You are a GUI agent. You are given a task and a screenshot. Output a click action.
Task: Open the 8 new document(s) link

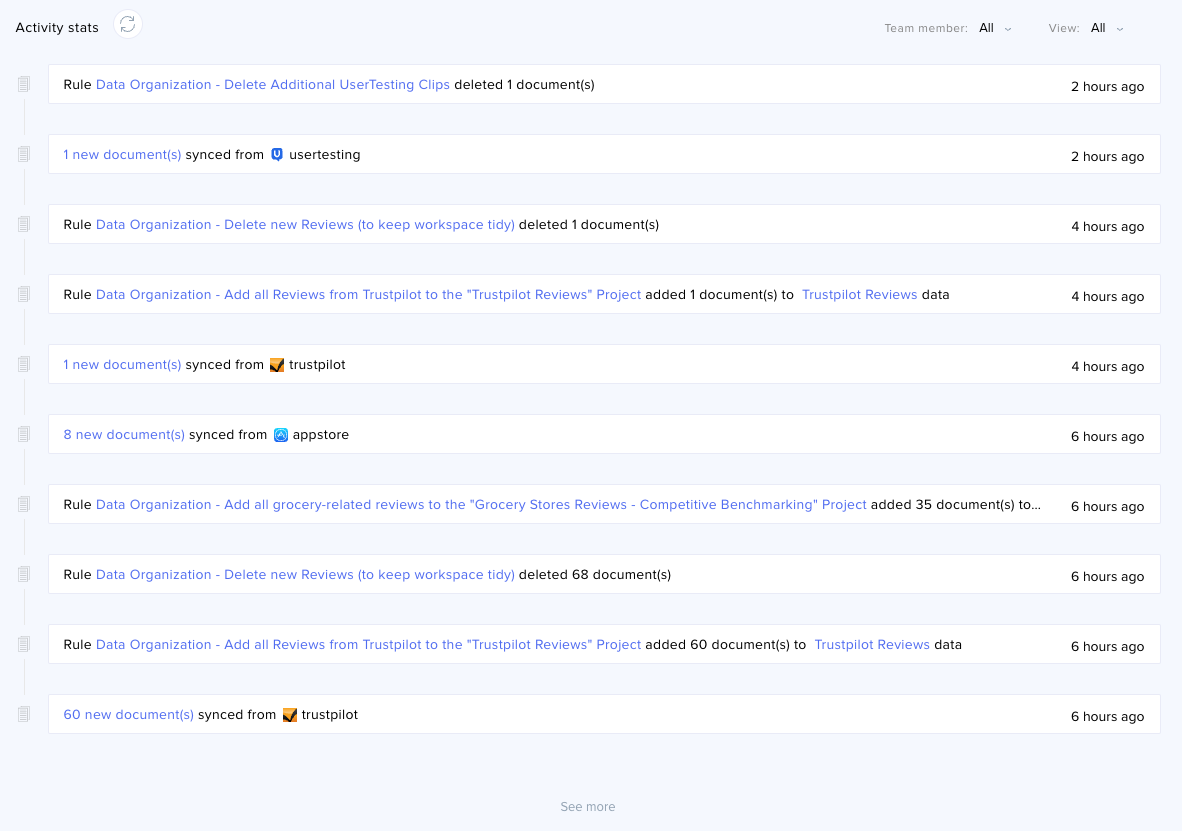point(124,435)
